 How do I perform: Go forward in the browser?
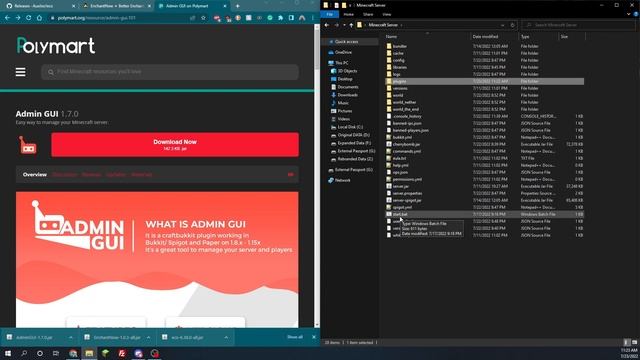tap(18, 18)
